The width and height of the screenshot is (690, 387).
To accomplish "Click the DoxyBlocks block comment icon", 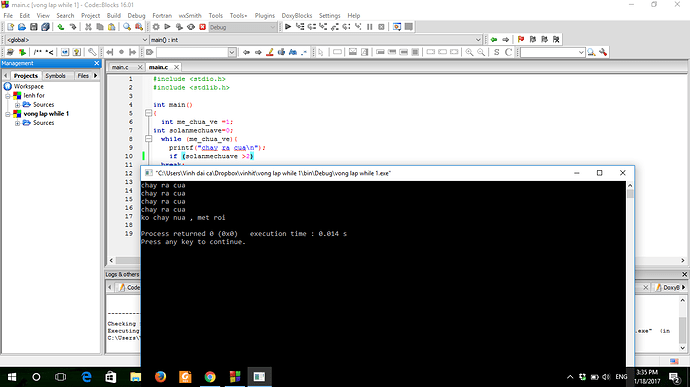I will coord(37,52).
